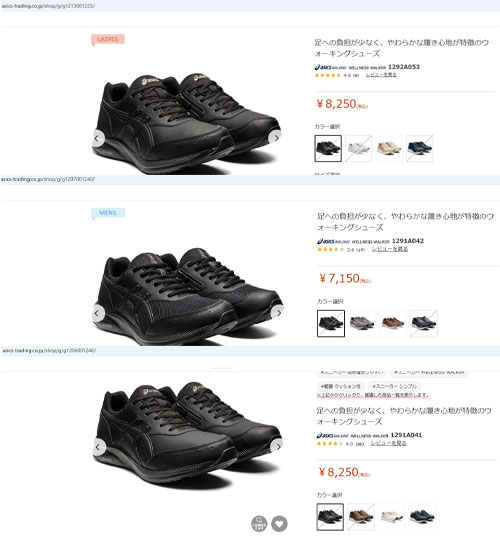Show previous image of ladies 1292A053 shoe
The height and width of the screenshot is (547, 500).
pos(97,138)
